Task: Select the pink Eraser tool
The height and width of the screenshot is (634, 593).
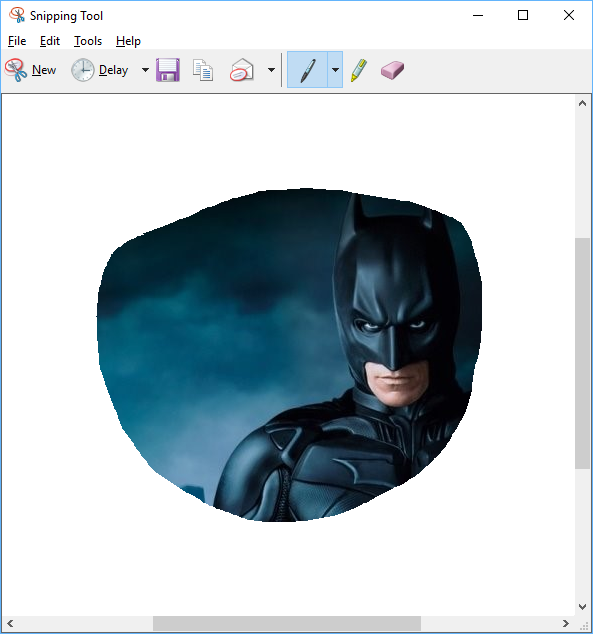Action: pos(392,70)
